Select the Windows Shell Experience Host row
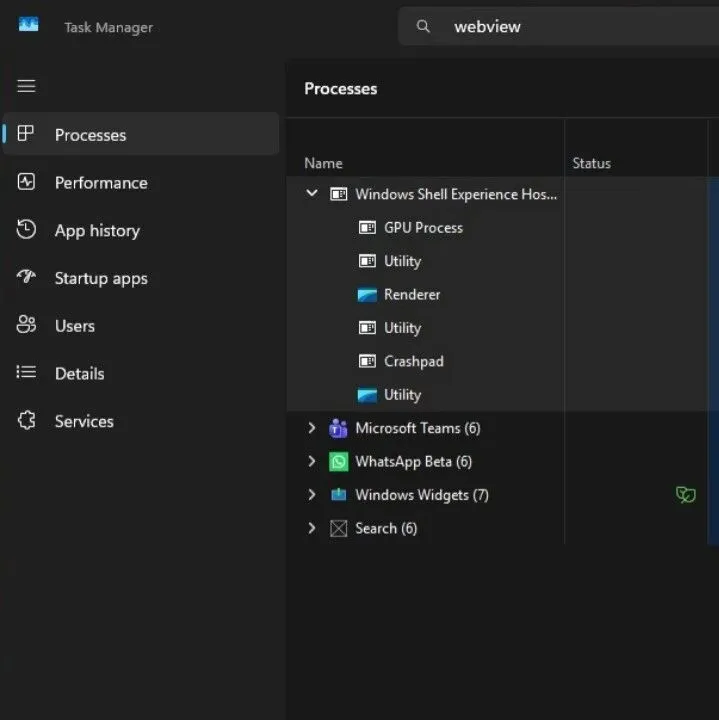Screen dimensions: 719x720 pyautogui.click(x=502, y=194)
